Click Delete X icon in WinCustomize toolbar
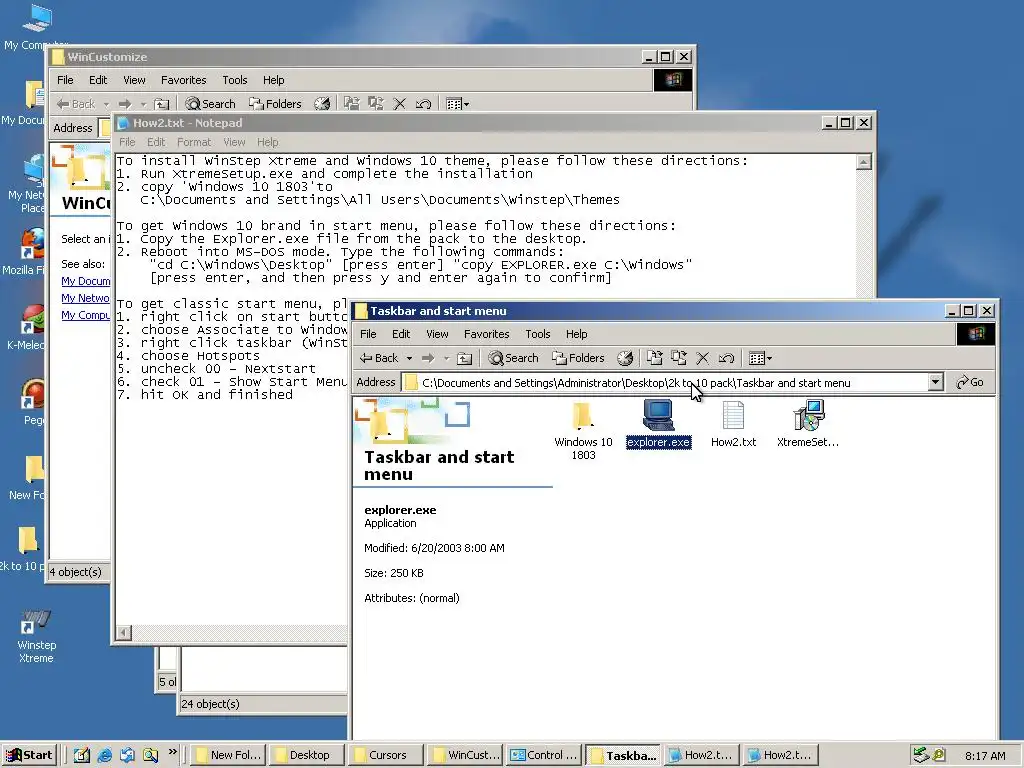 coord(400,104)
